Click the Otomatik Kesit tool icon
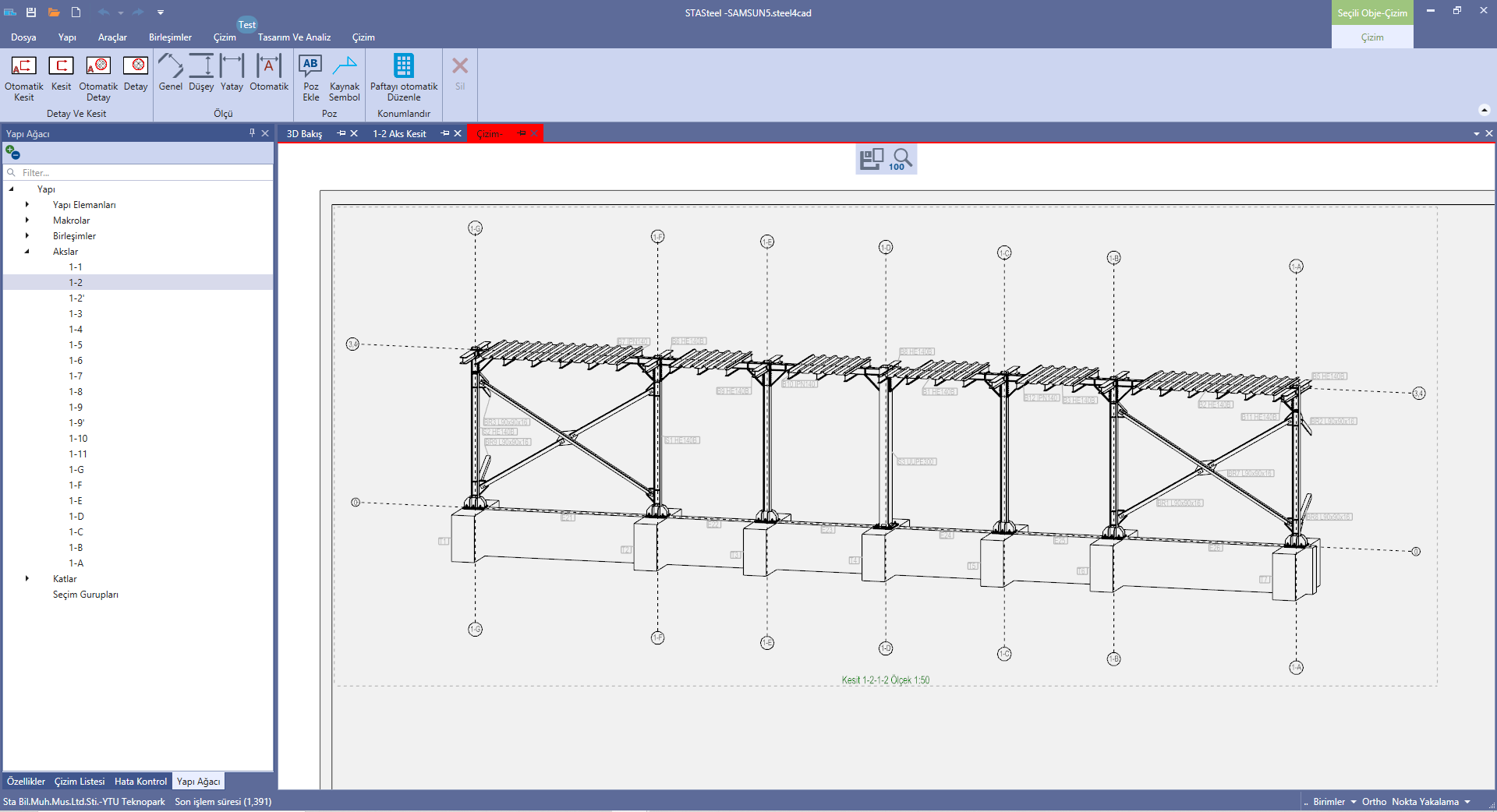 click(x=23, y=66)
